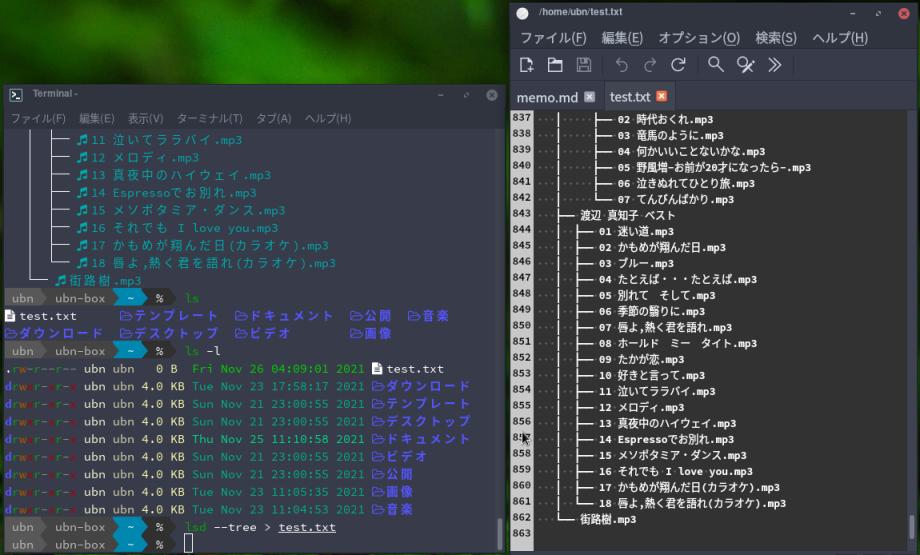Screen dimensions: 920x555
Task: Click the open file folder icon
Action: [555, 65]
